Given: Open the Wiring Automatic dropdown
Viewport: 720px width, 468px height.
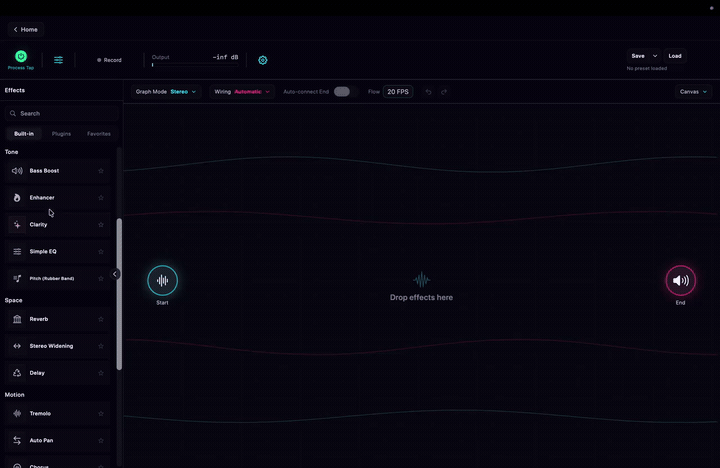Looking at the screenshot, I should tap(242, 92).
